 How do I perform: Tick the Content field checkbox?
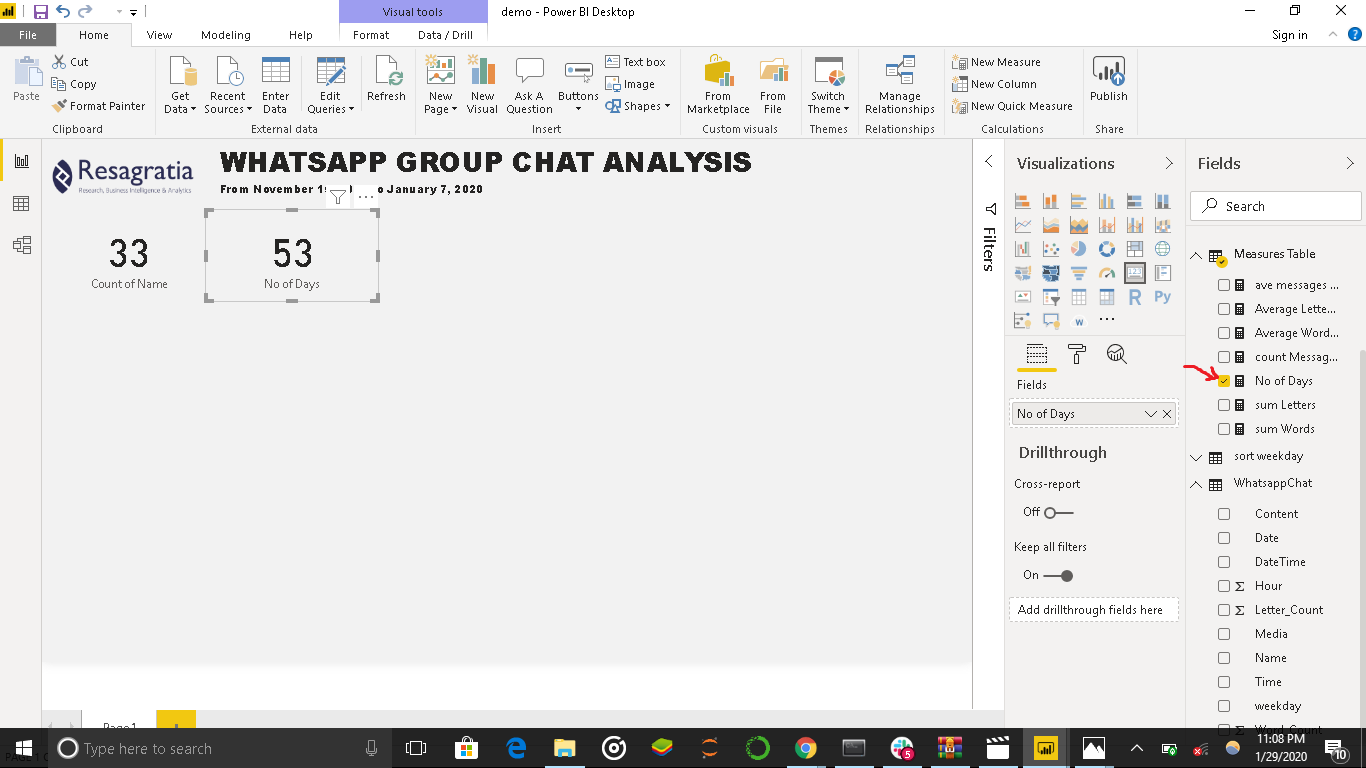tap(1224, 514)
